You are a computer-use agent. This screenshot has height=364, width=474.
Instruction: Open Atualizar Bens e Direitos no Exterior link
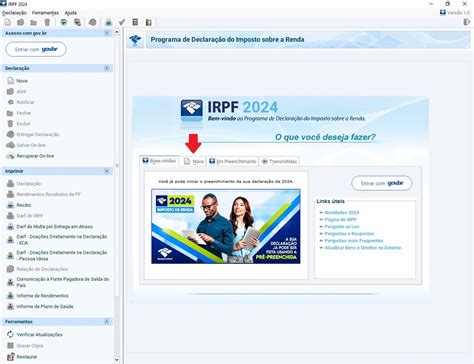click(x=363, y=248)
